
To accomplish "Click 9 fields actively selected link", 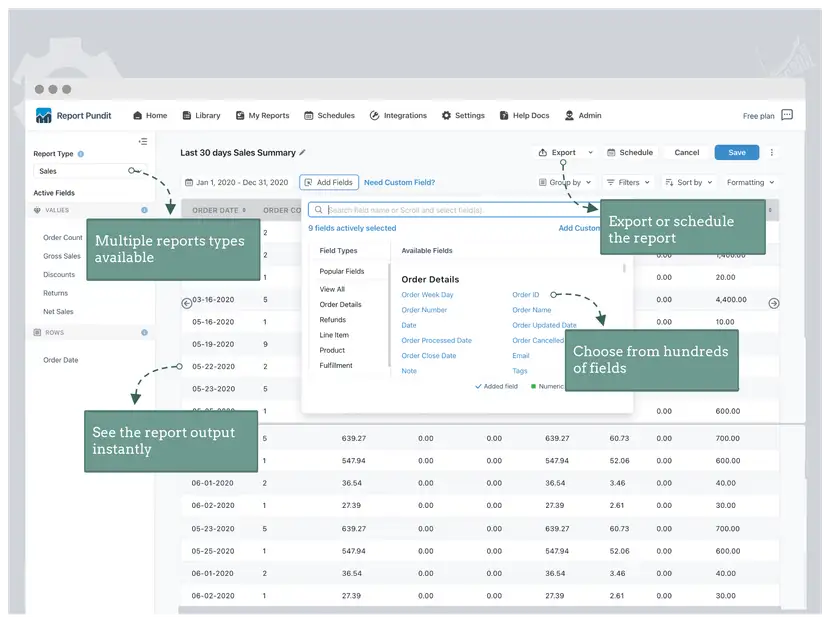I will [x=352, y=228].
